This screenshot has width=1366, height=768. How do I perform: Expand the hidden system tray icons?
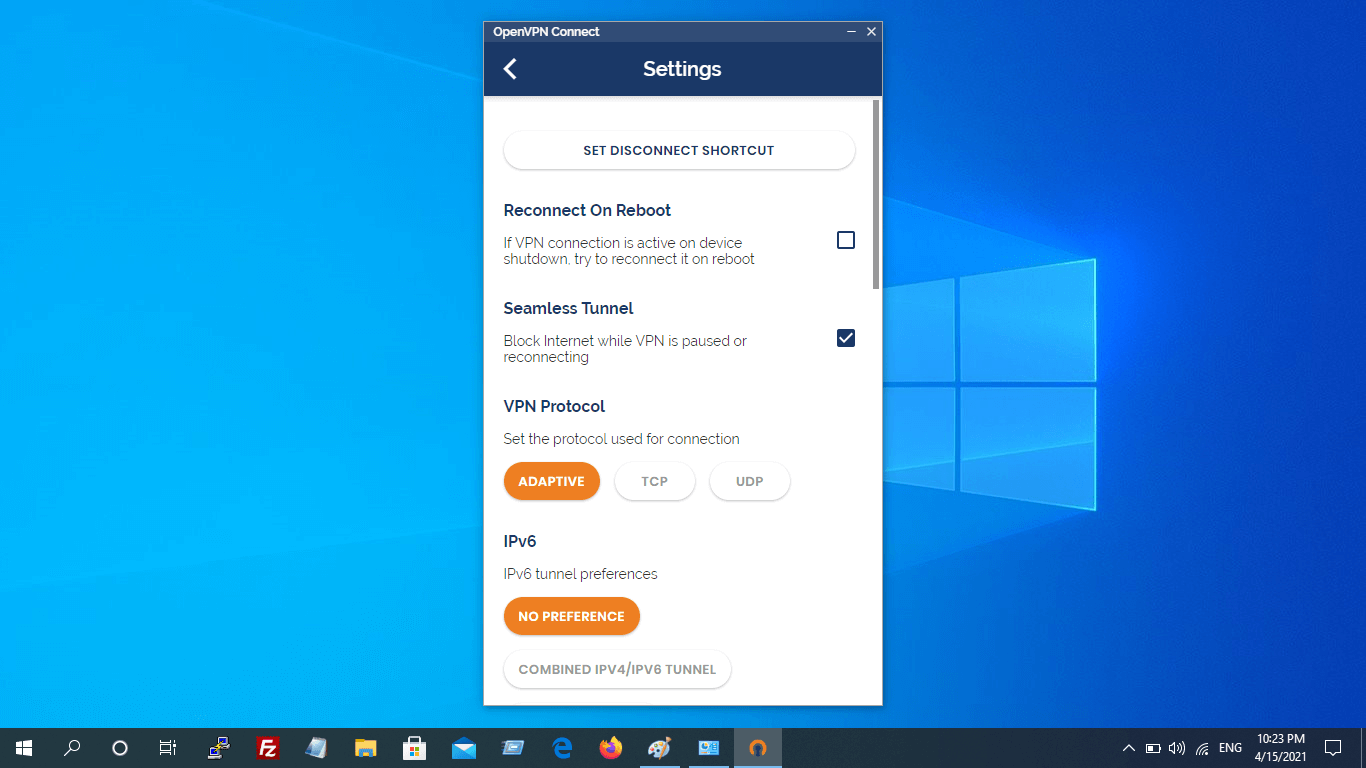pyautogui.click(x=1128, y=748)
